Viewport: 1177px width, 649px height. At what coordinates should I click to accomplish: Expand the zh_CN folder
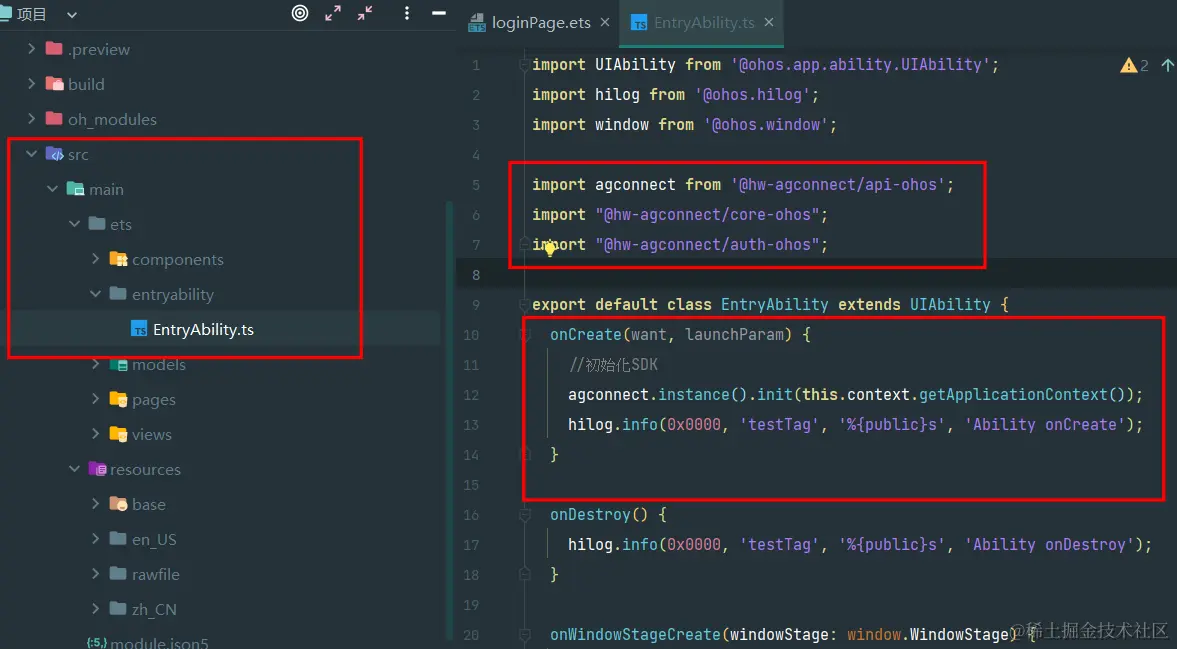click(x=95, y=608)
